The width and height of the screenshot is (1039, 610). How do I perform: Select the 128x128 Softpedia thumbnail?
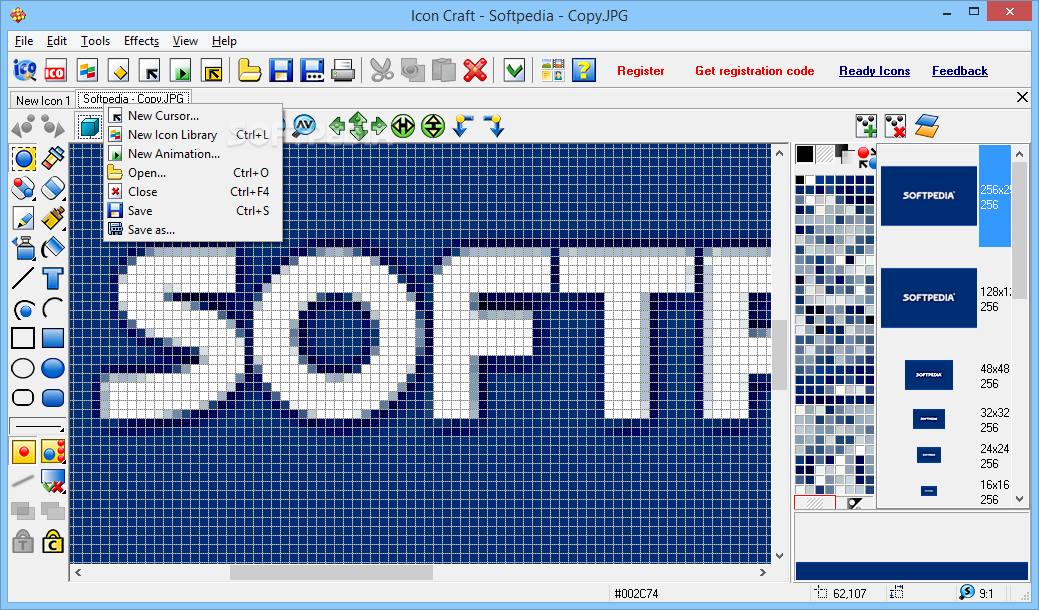(928, 297)
